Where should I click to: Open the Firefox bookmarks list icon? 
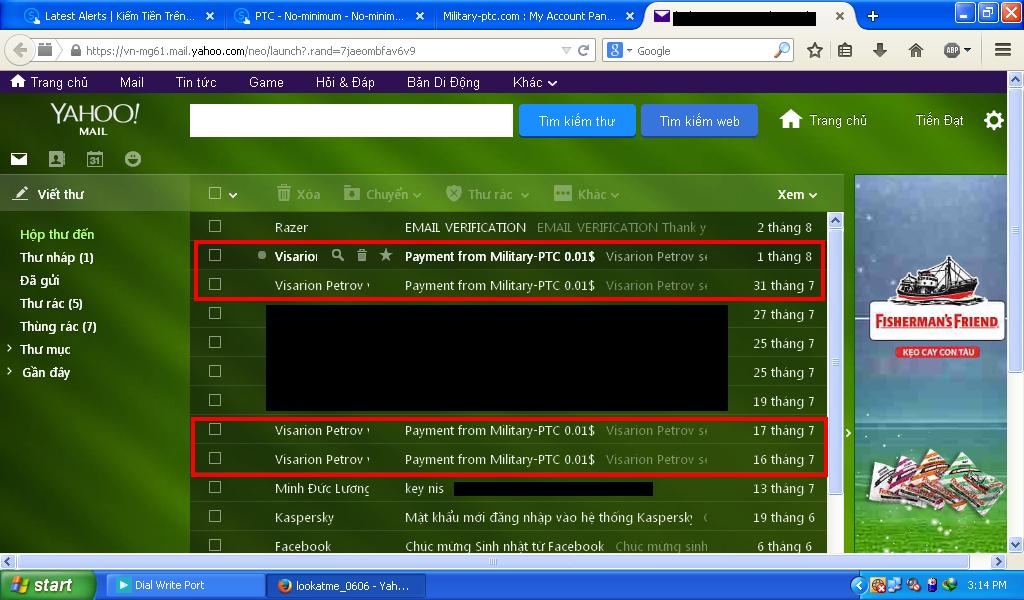click(x=845, y=50)
